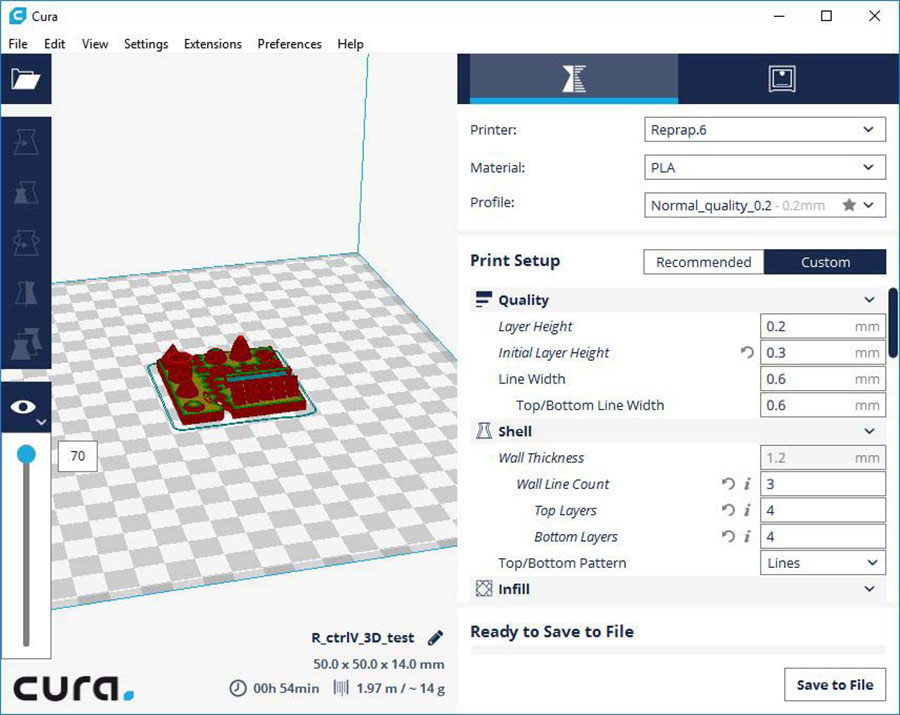The width and height of the screenshot is (900, 715).
Task: Select the Per Model Settings tool
Action: (x=26, y=343)
